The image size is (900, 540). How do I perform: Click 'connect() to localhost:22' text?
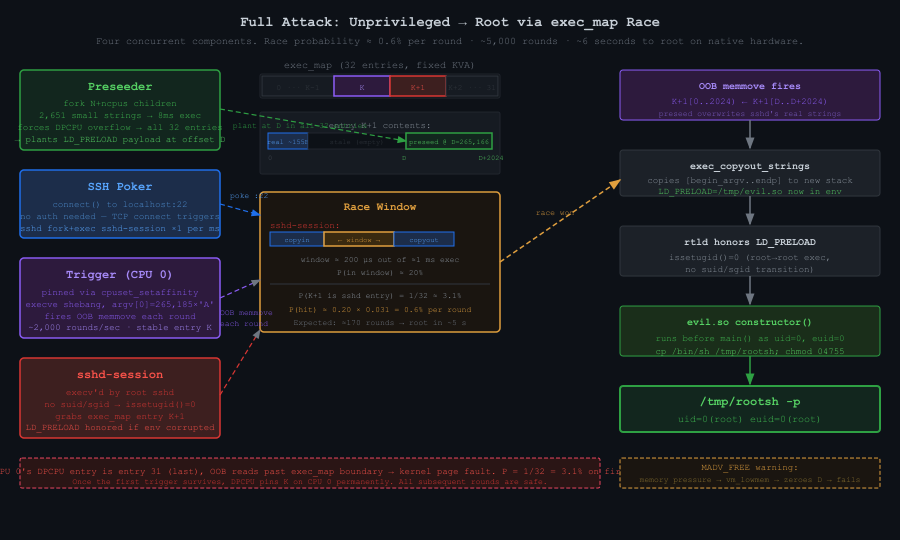point(120,204)
